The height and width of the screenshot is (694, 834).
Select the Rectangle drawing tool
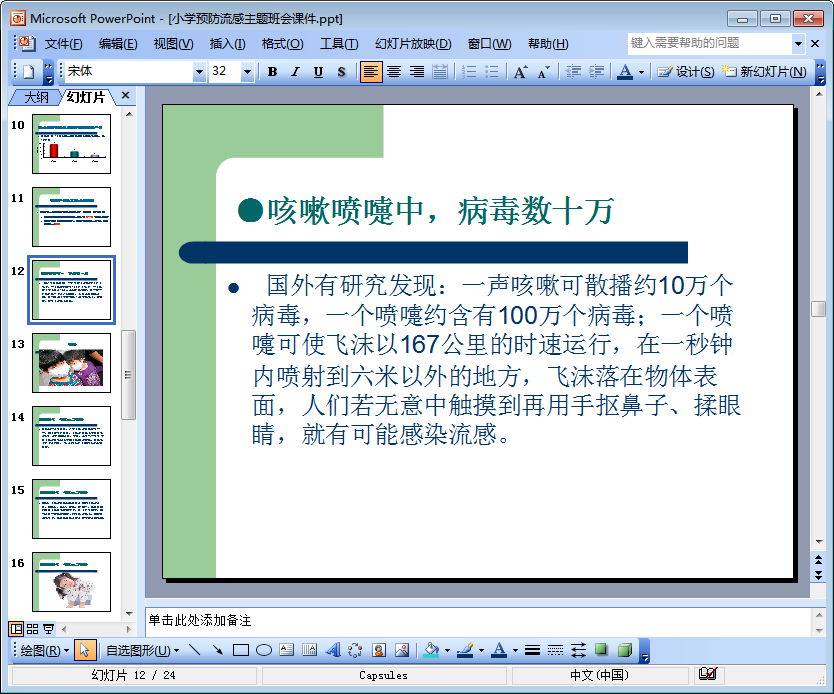click(241, 650)
